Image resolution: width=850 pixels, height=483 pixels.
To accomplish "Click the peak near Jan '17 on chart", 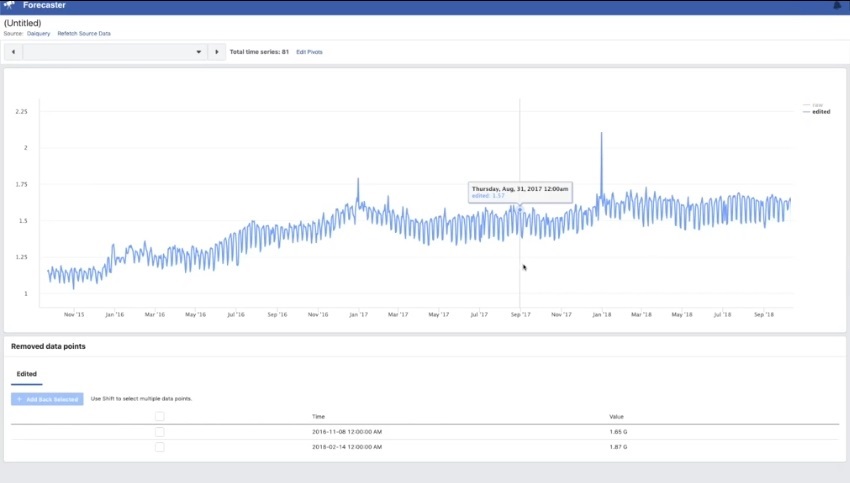I will click(x=358, y=180).
